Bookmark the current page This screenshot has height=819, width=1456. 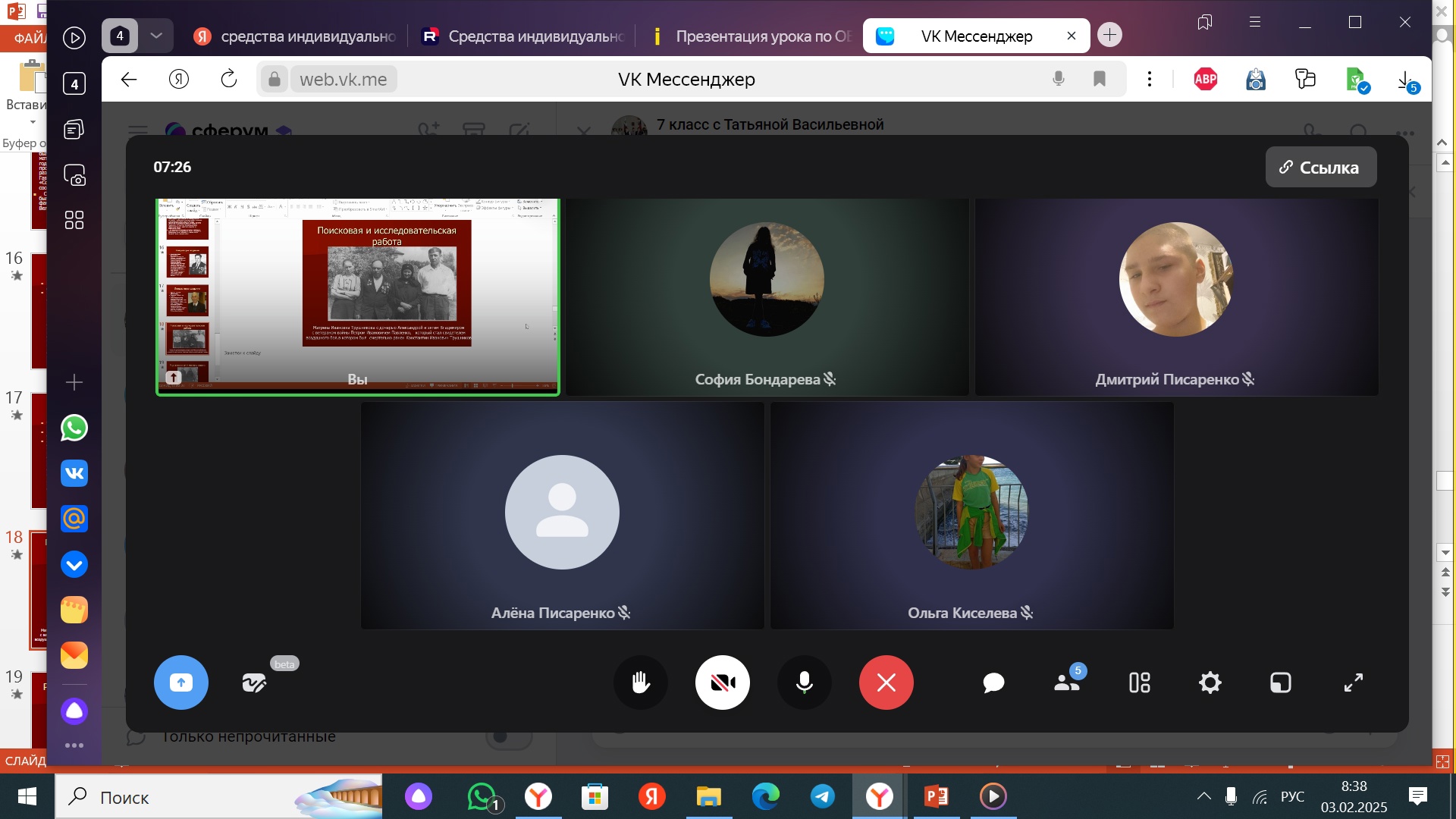coord(1100,79)
